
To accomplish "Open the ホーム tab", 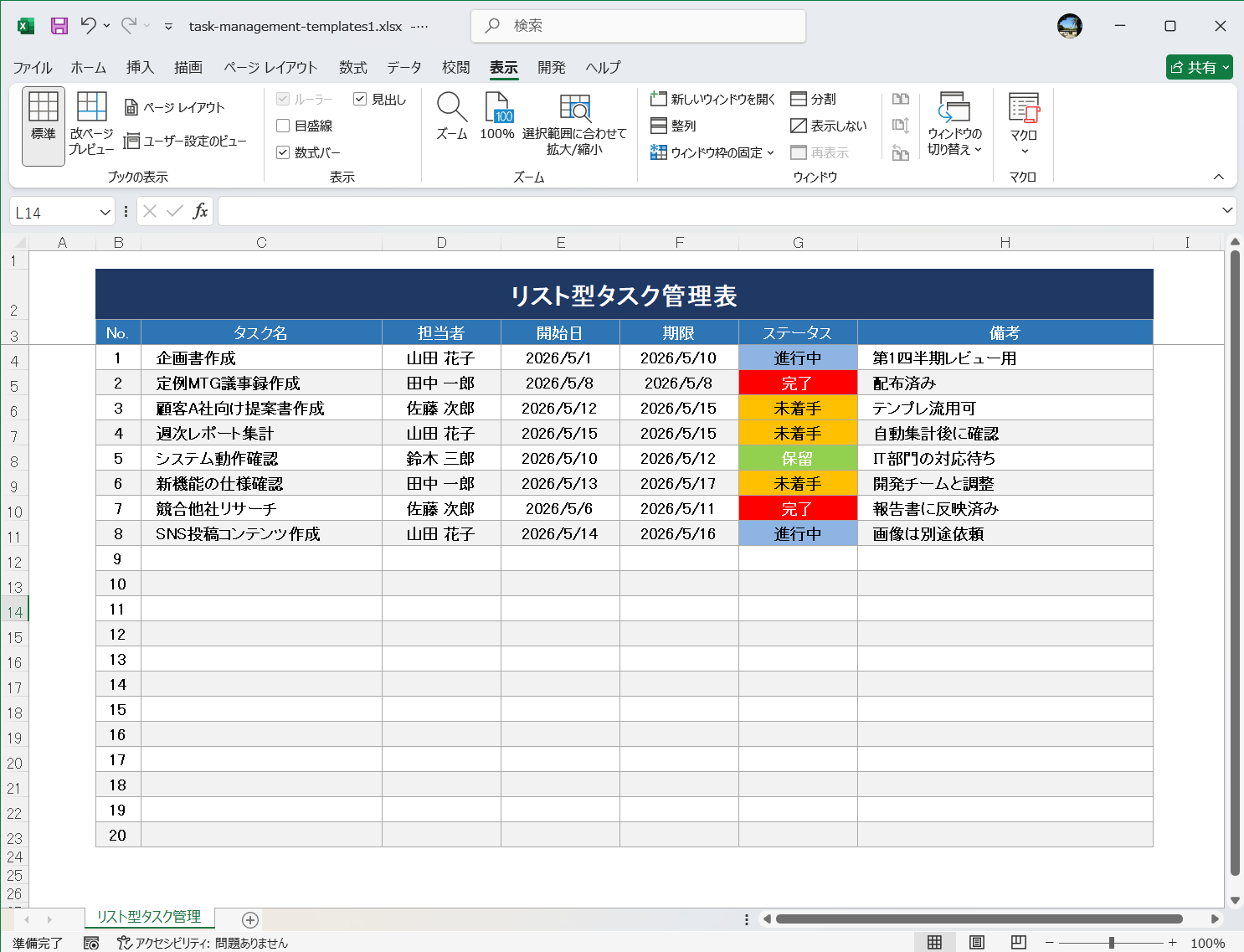I will [89, 68].
